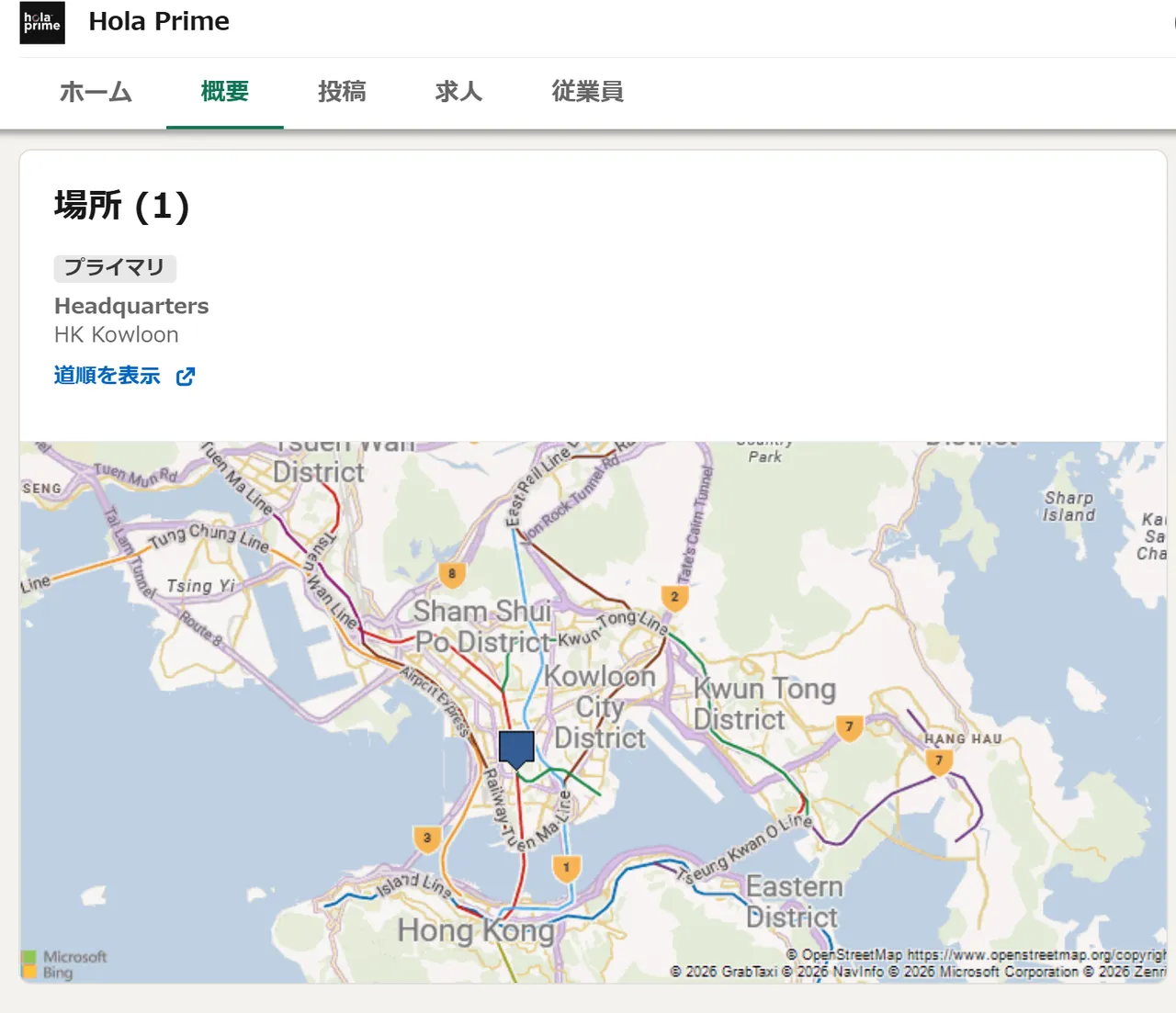Viewport: 1176px width, 1013px height.
Task: Click the Sharp Island map label
Action: [1069, 506]
